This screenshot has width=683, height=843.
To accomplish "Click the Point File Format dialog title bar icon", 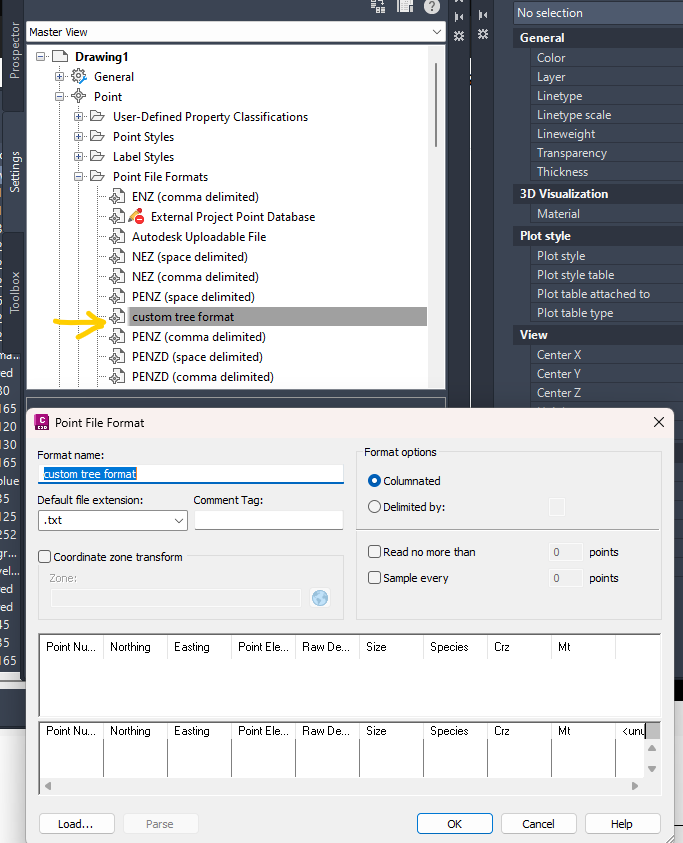I will (41, 423).
